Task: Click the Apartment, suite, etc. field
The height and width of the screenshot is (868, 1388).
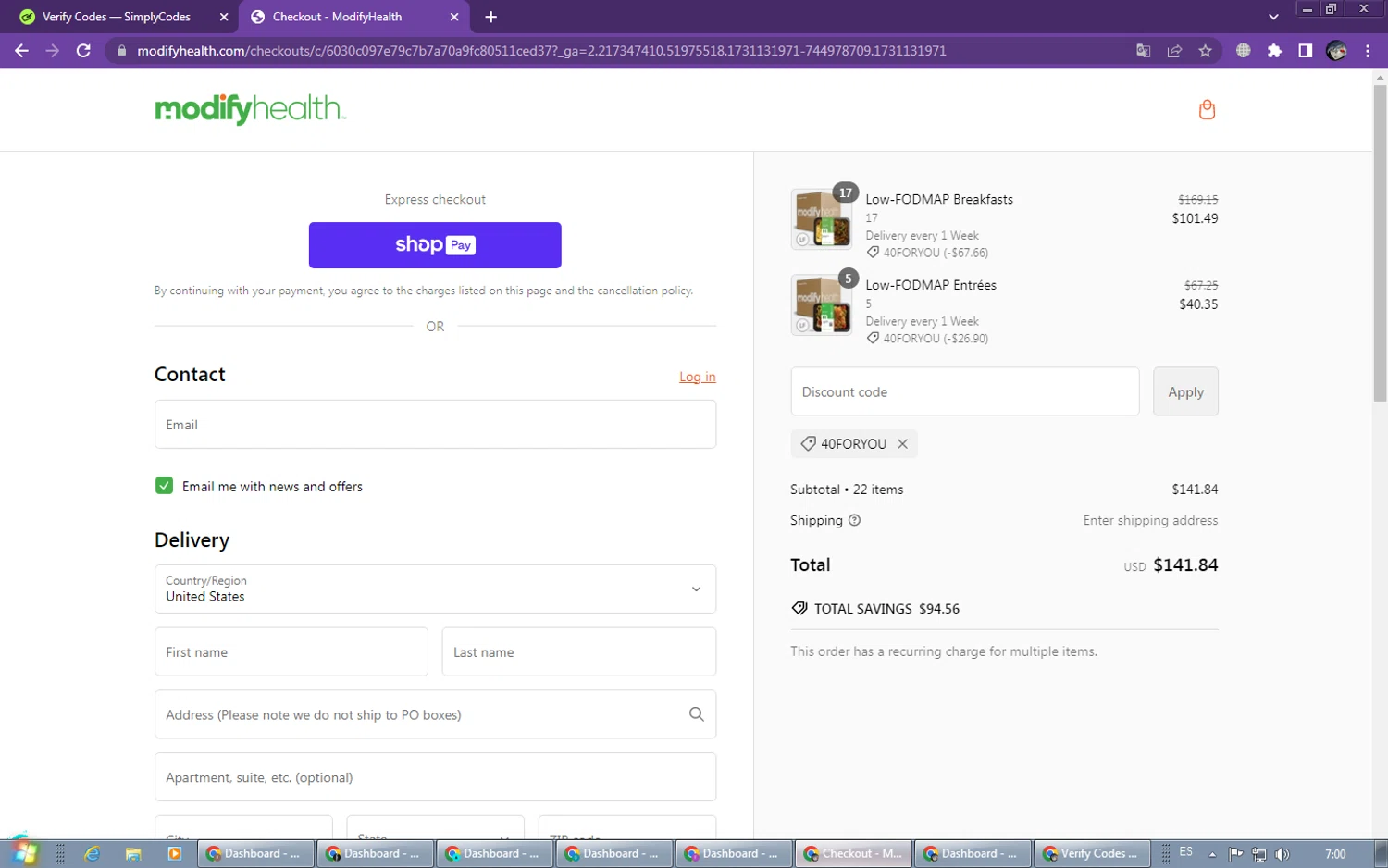Action: [x=435, y=777]
